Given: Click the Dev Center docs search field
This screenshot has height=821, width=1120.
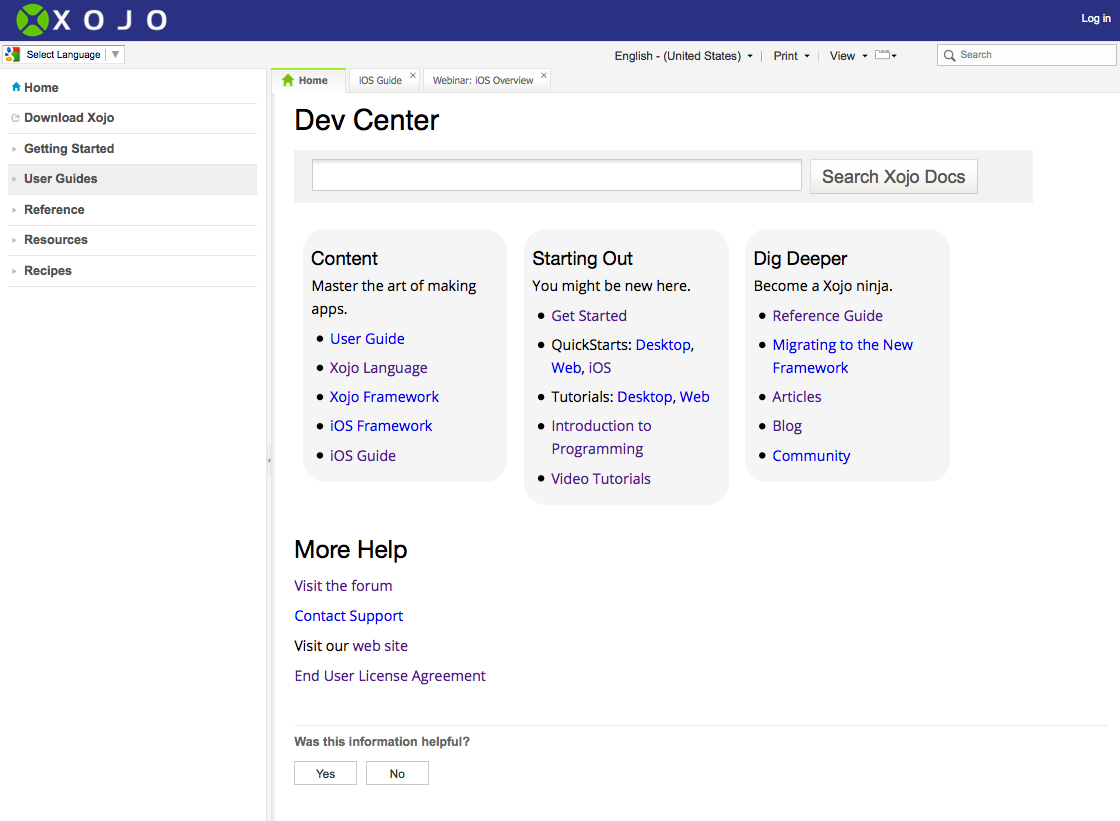Looking at the screenshot, I should click(556, 176).
